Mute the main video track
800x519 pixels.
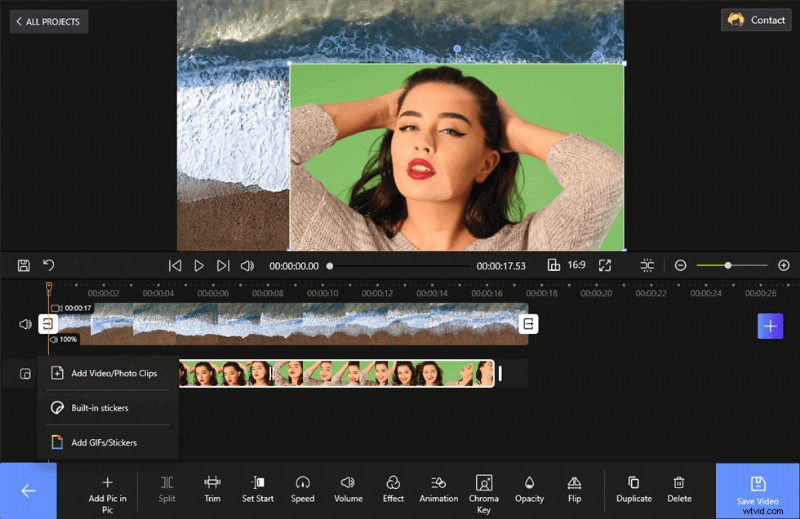click(x=25, y=324)
